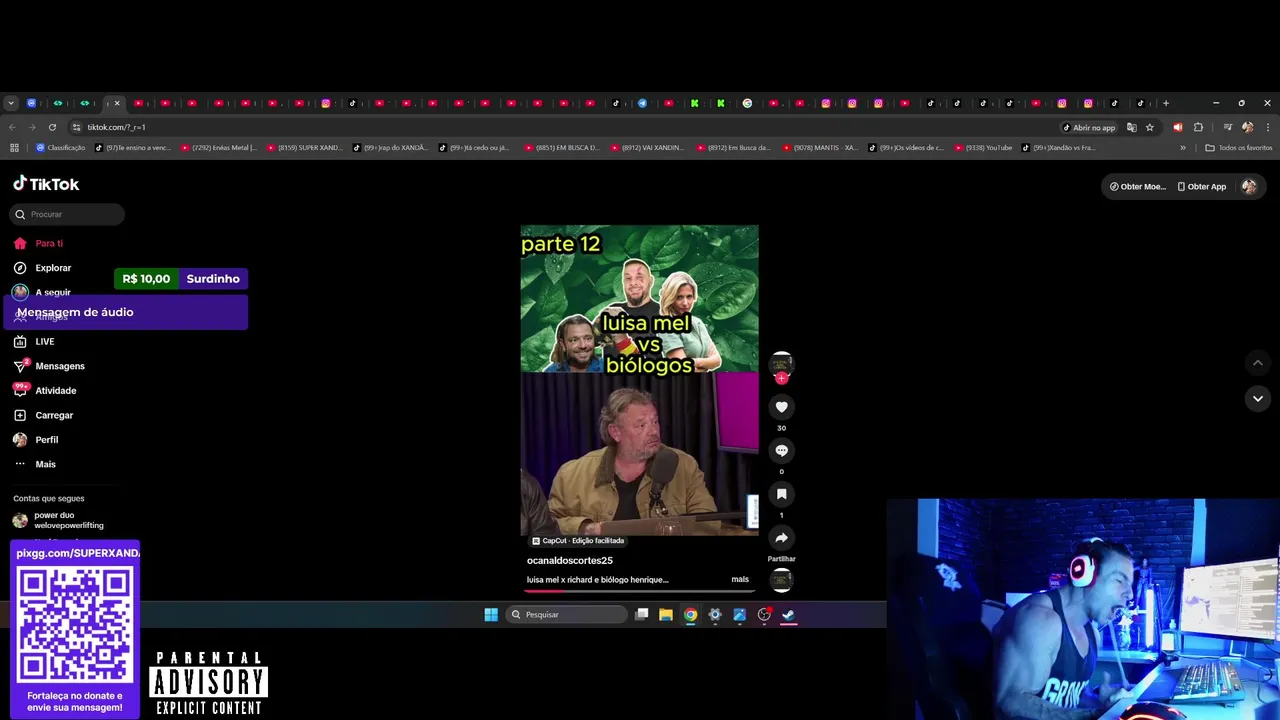Open the Extensions puzzle icon

[x=1198, y=127]
